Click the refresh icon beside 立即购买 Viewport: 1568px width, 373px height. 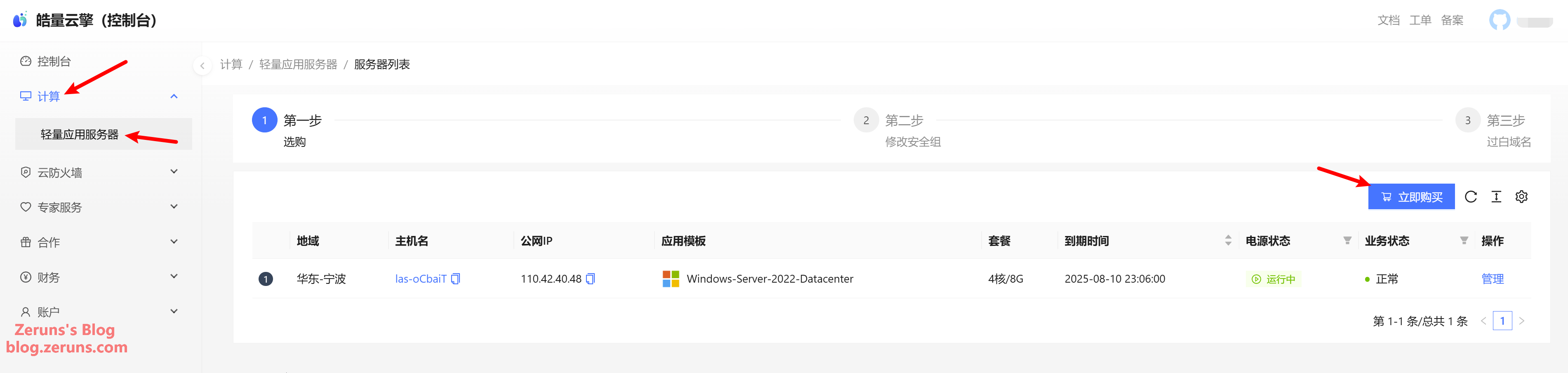click(1471, 197)
